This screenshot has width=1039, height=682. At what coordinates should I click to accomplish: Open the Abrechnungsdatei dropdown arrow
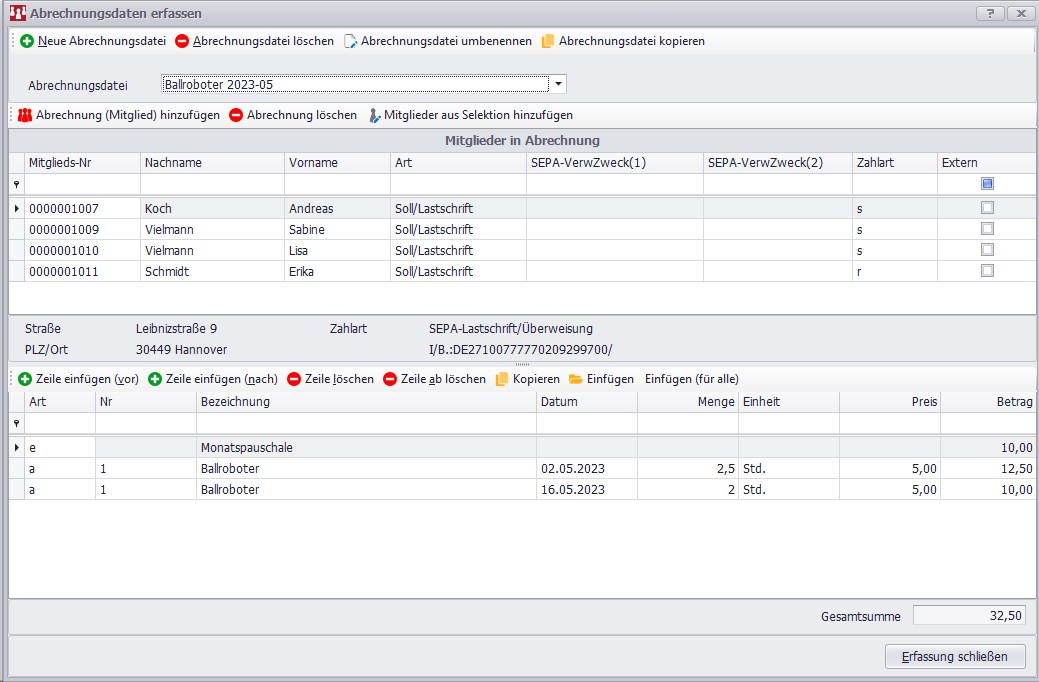558,84
